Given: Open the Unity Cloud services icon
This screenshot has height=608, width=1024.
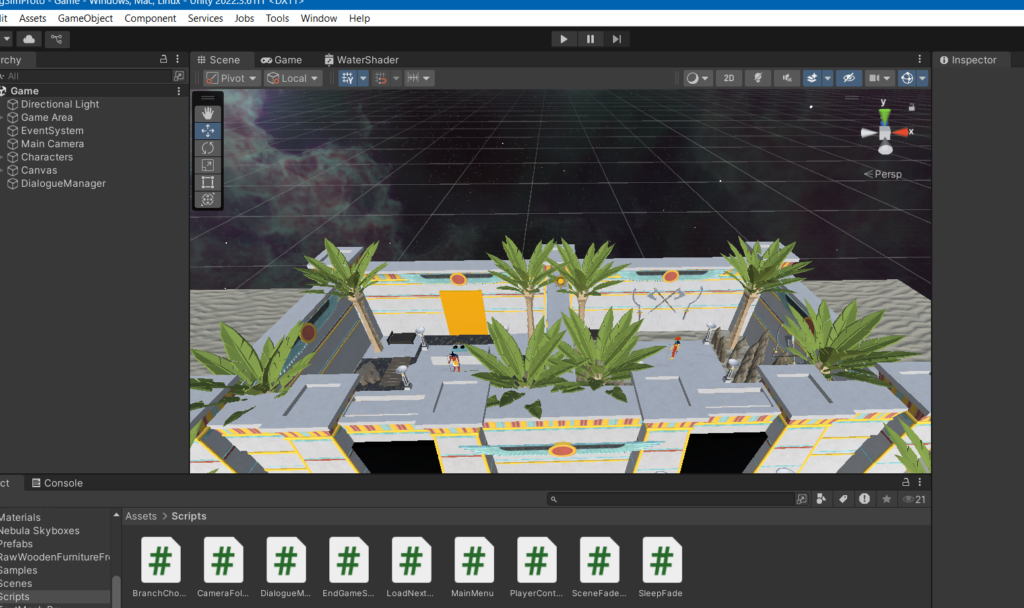Looking at the screenshot, I should pos(29,39).
